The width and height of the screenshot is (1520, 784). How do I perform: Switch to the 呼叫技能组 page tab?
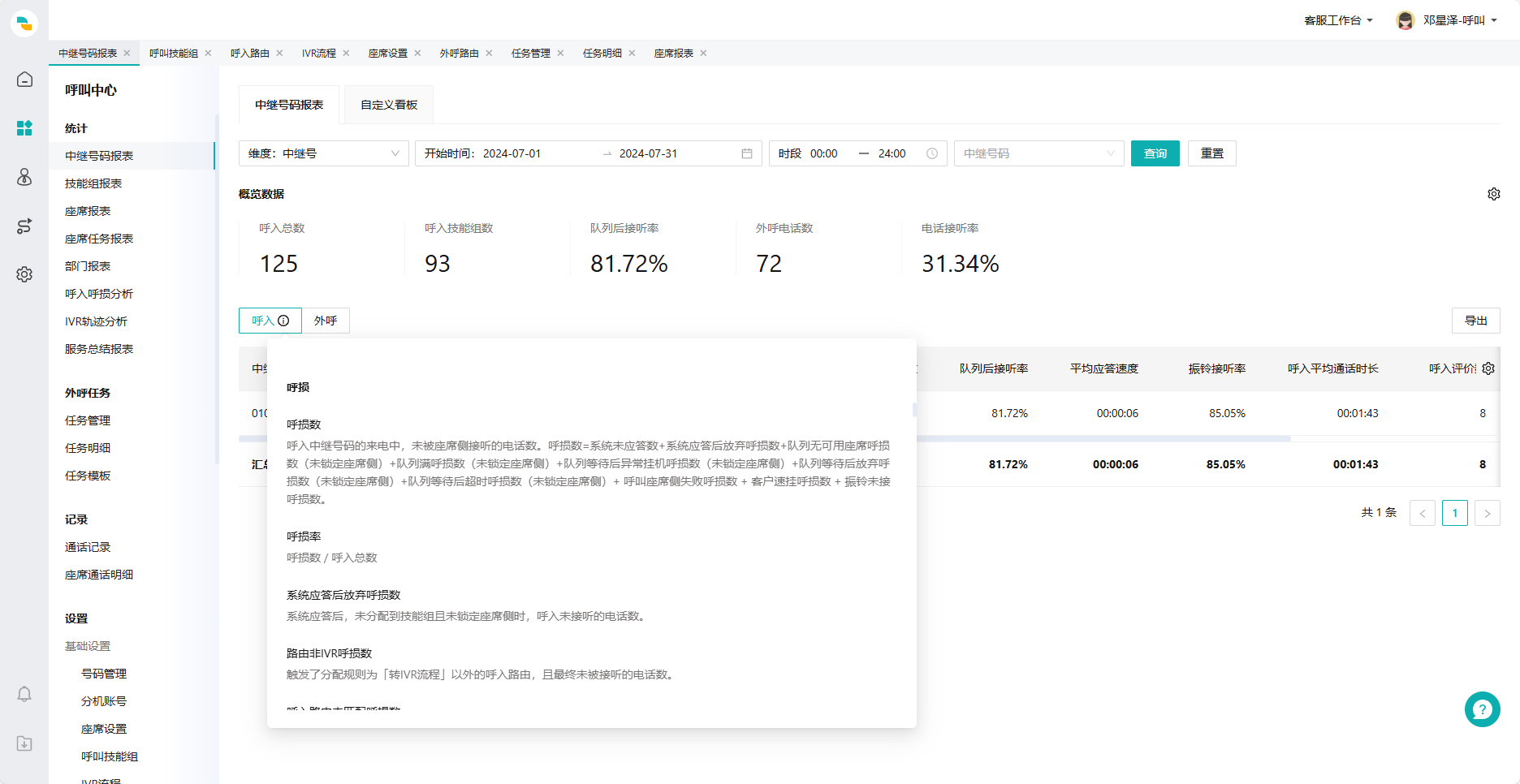pyautogui.click(x=174, y=53)
